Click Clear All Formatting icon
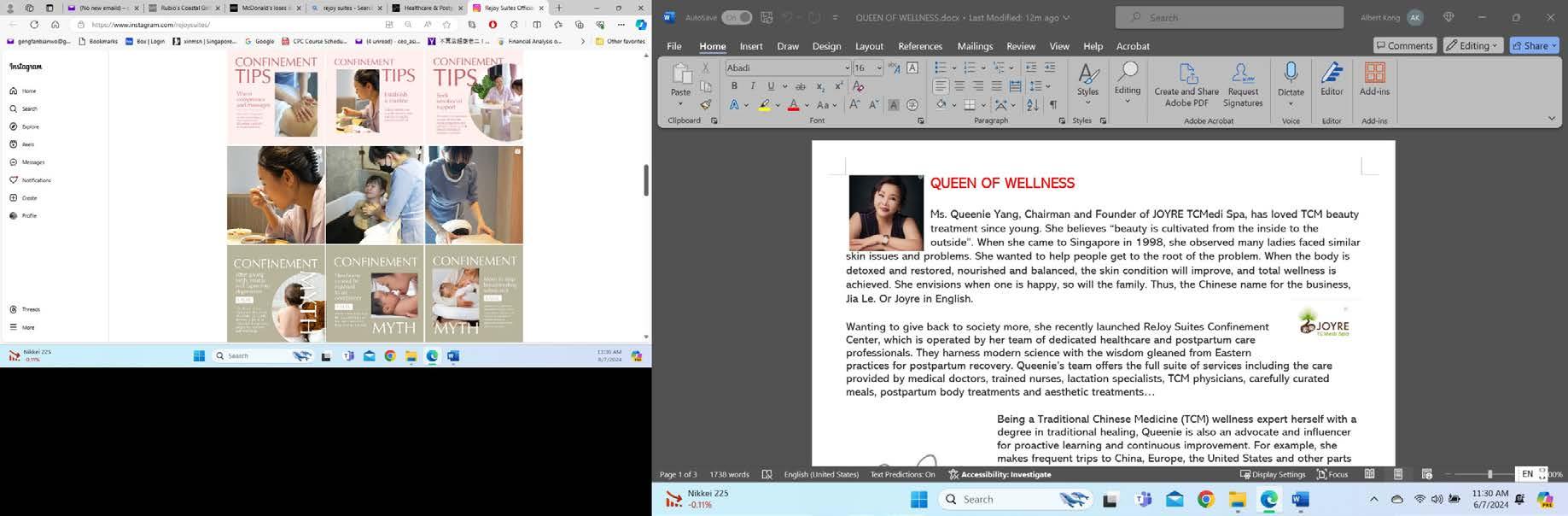Image resolution: width=1568 pixels, height=516 pixels. pyautogui.click(x=858, y=86)
